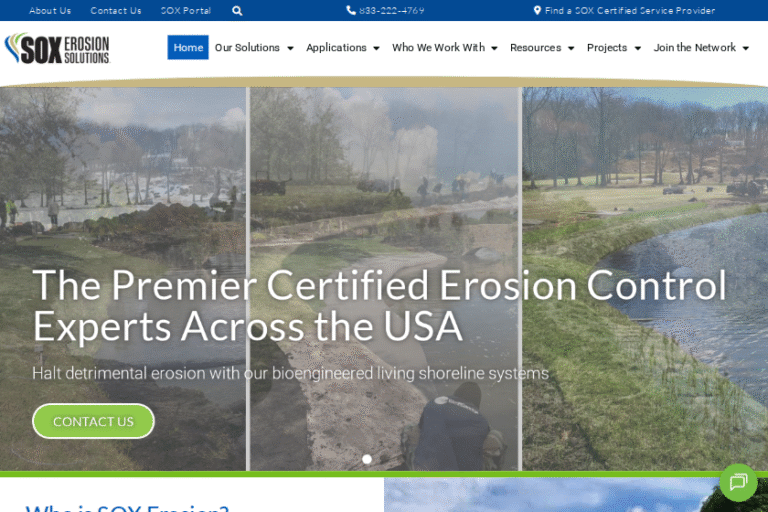768x512 pixels.
Task: Call the 833-222-4769 phone number link
Action: (x=391, y=11)
